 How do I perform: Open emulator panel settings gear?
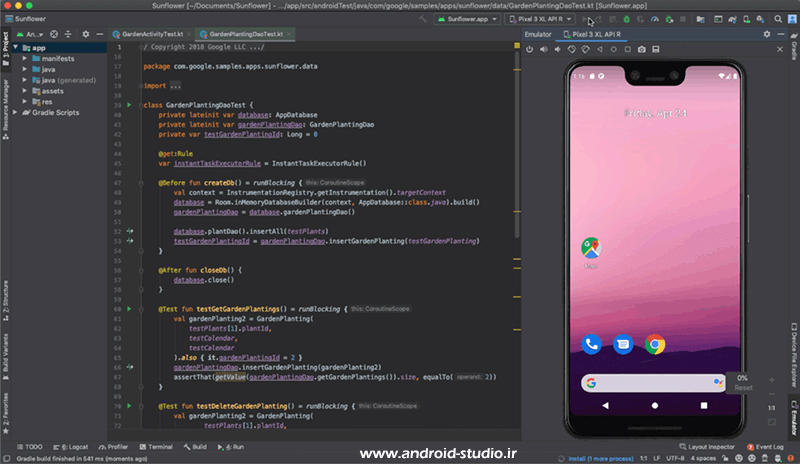768,34
